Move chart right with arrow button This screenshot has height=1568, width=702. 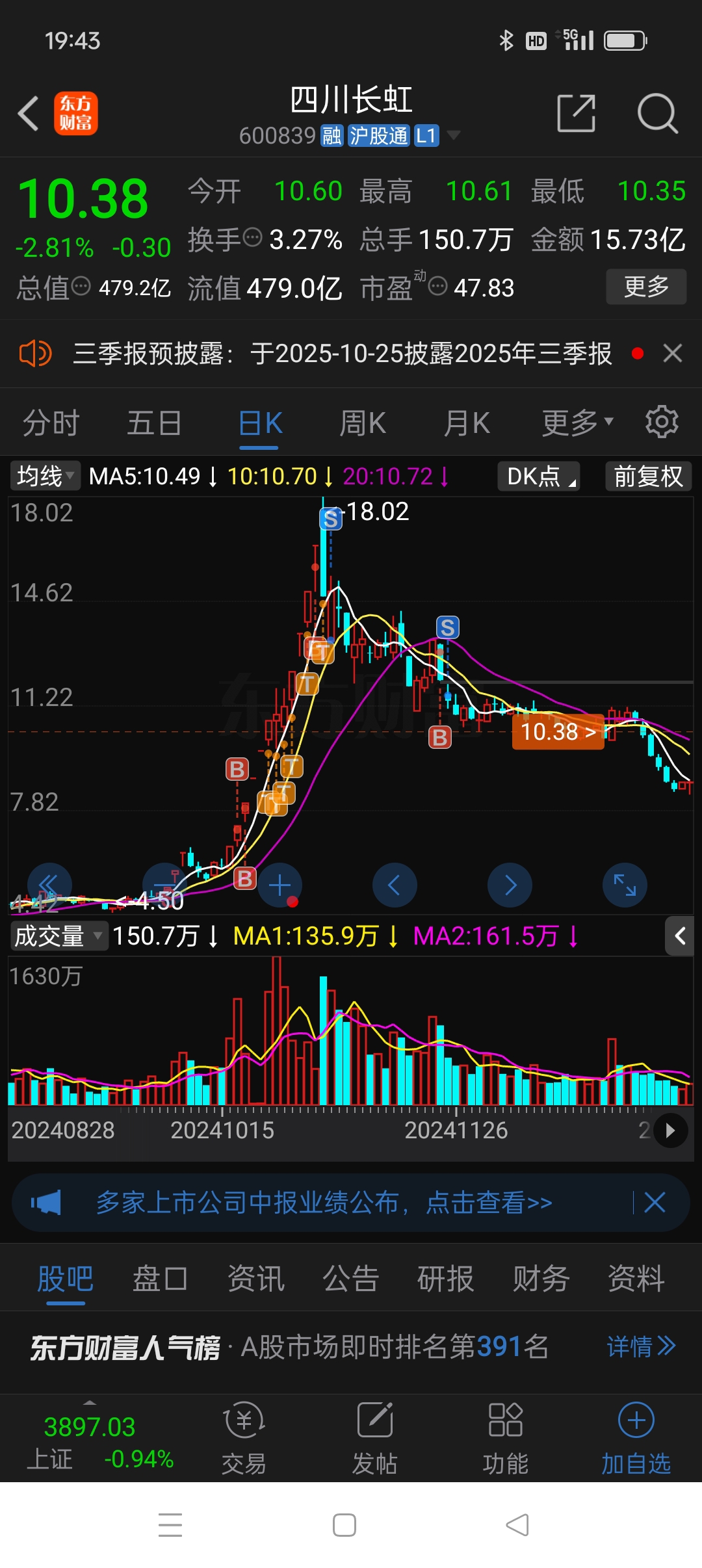point(510,885)
